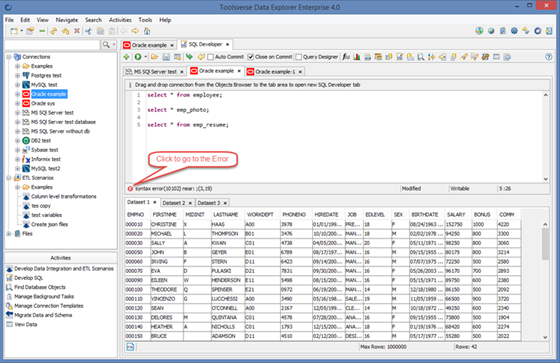Expand the Postgres test connection node

[17, 75]
